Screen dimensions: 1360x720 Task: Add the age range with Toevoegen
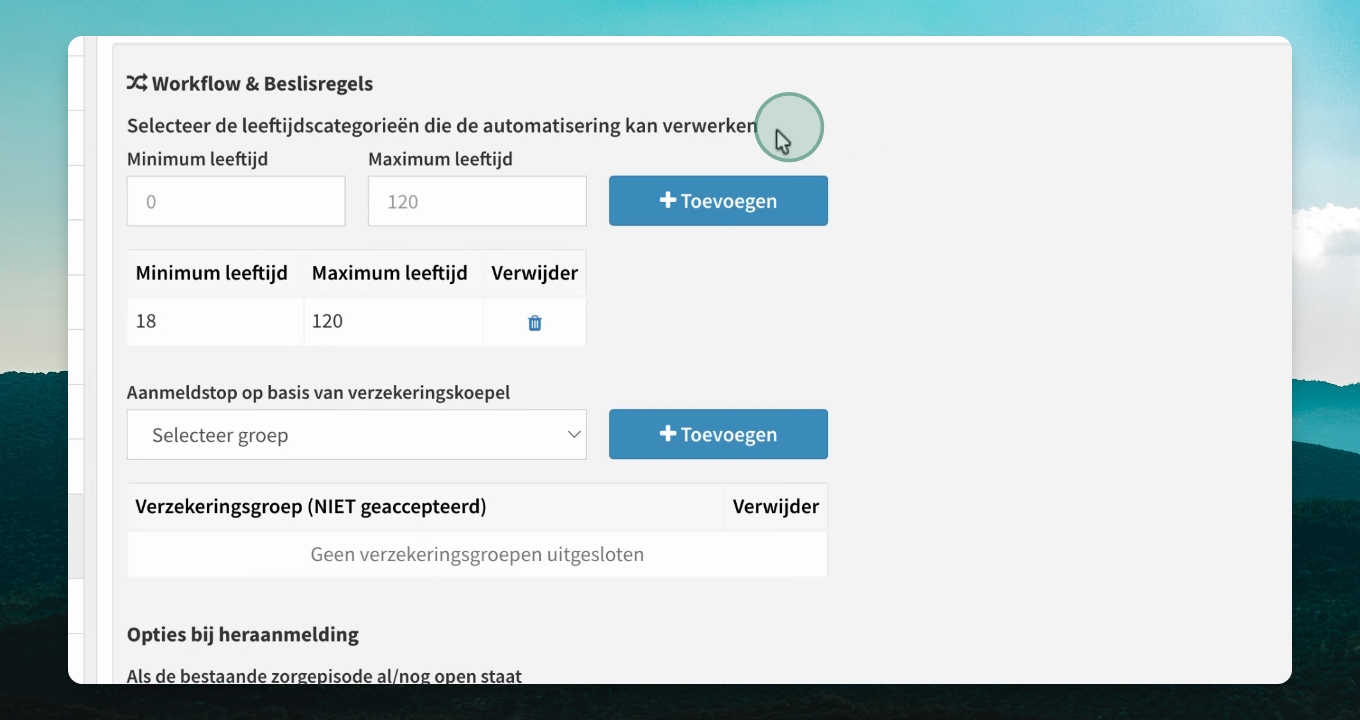(718, 201)
